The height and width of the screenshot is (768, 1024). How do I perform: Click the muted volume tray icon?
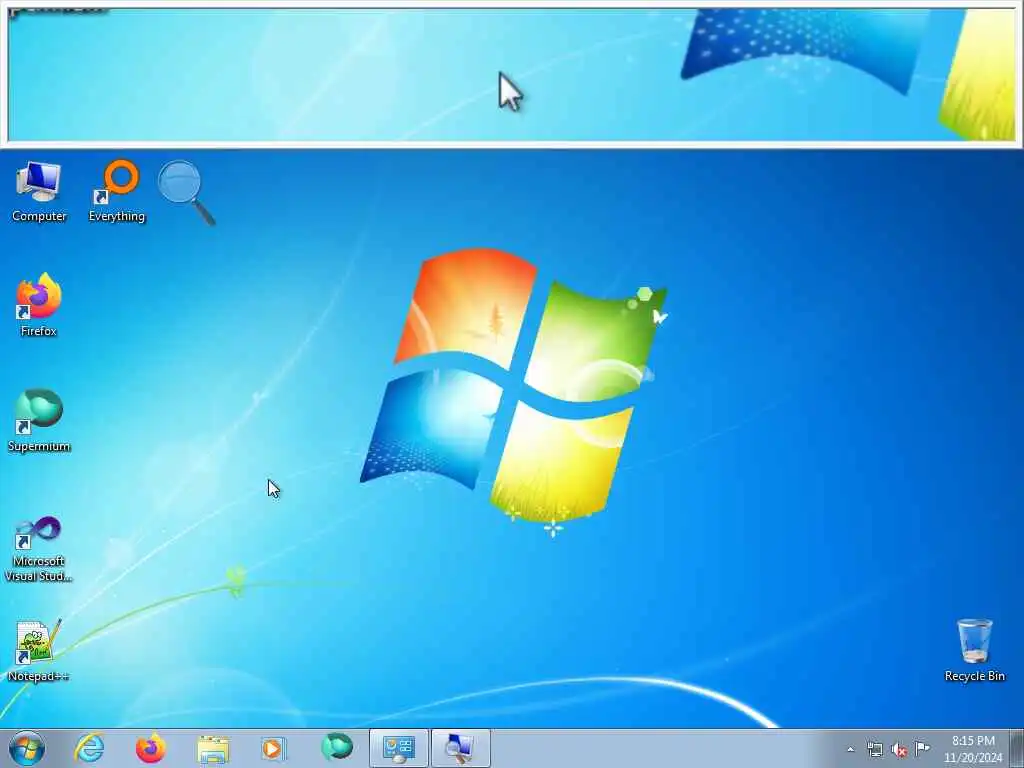click(x=899, y=749)
